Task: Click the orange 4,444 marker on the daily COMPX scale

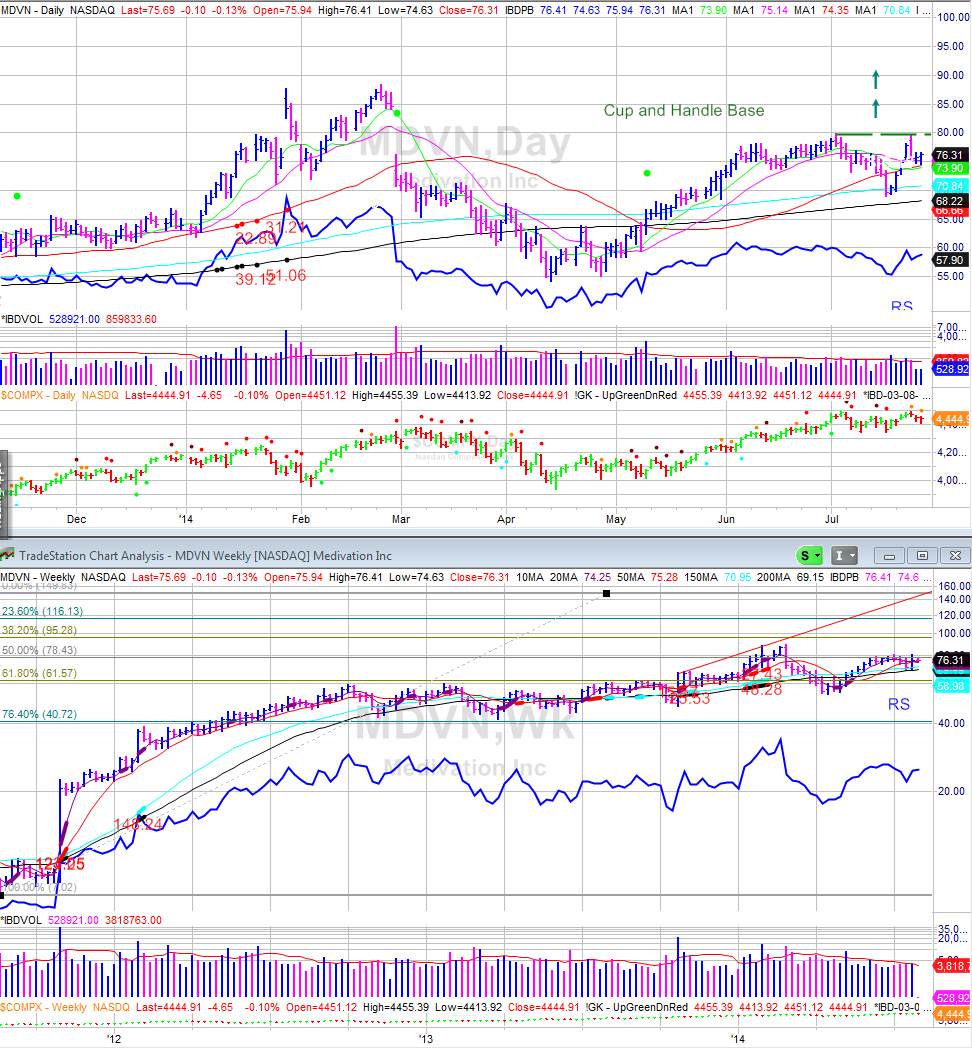Action: [952, 419]
